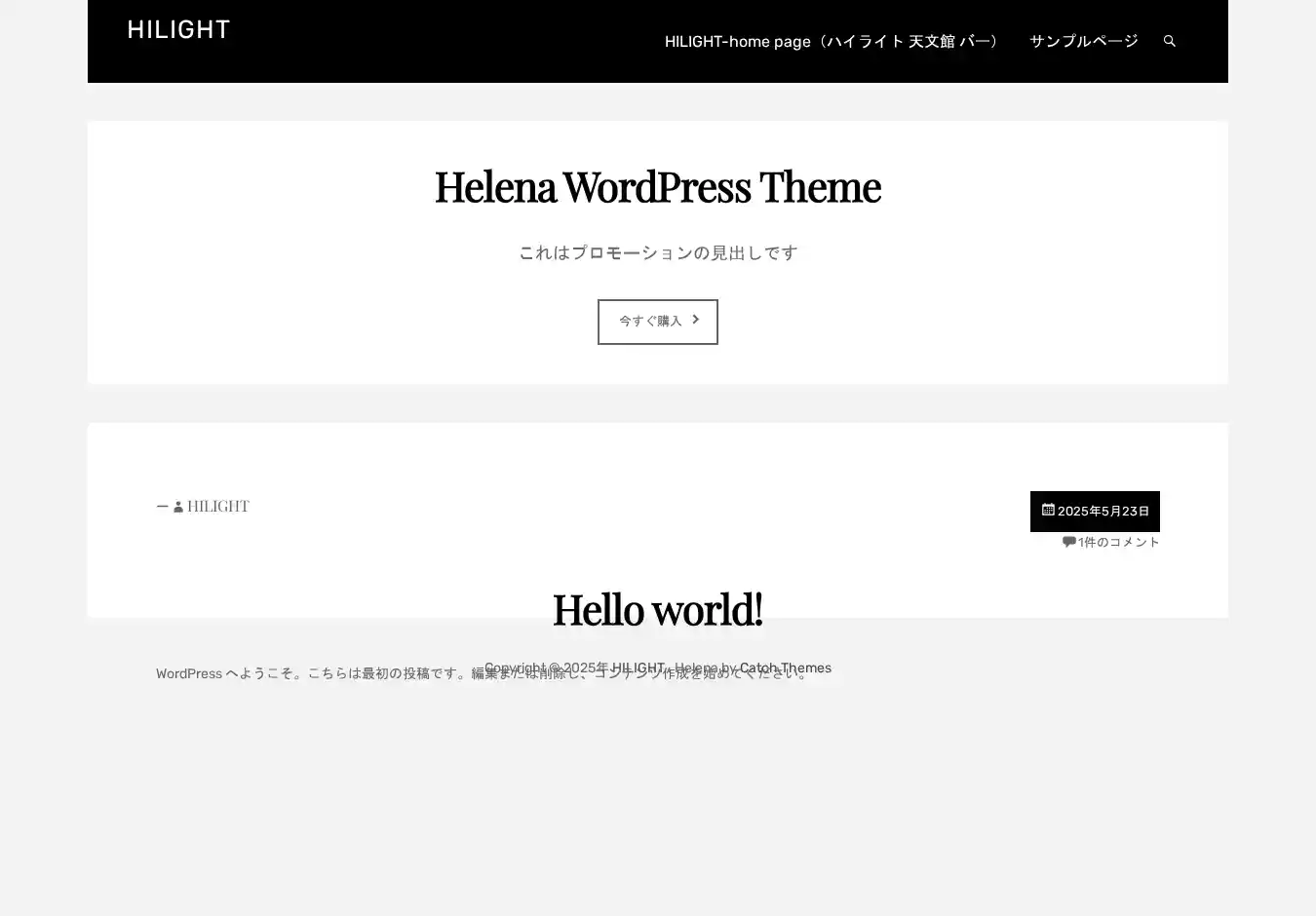Viewport: 1316px width, 916px height.
Task: Click the person icon before author HILIGHT
Action: (178, 507)
